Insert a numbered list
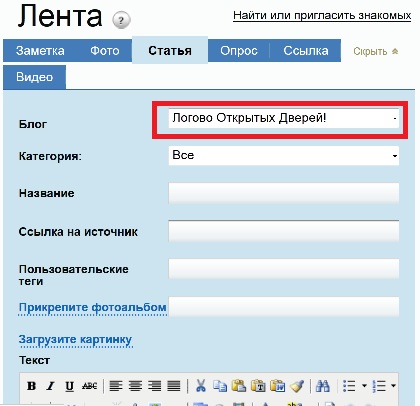Screen dimensions: 420x406 [x=379, y=386]
